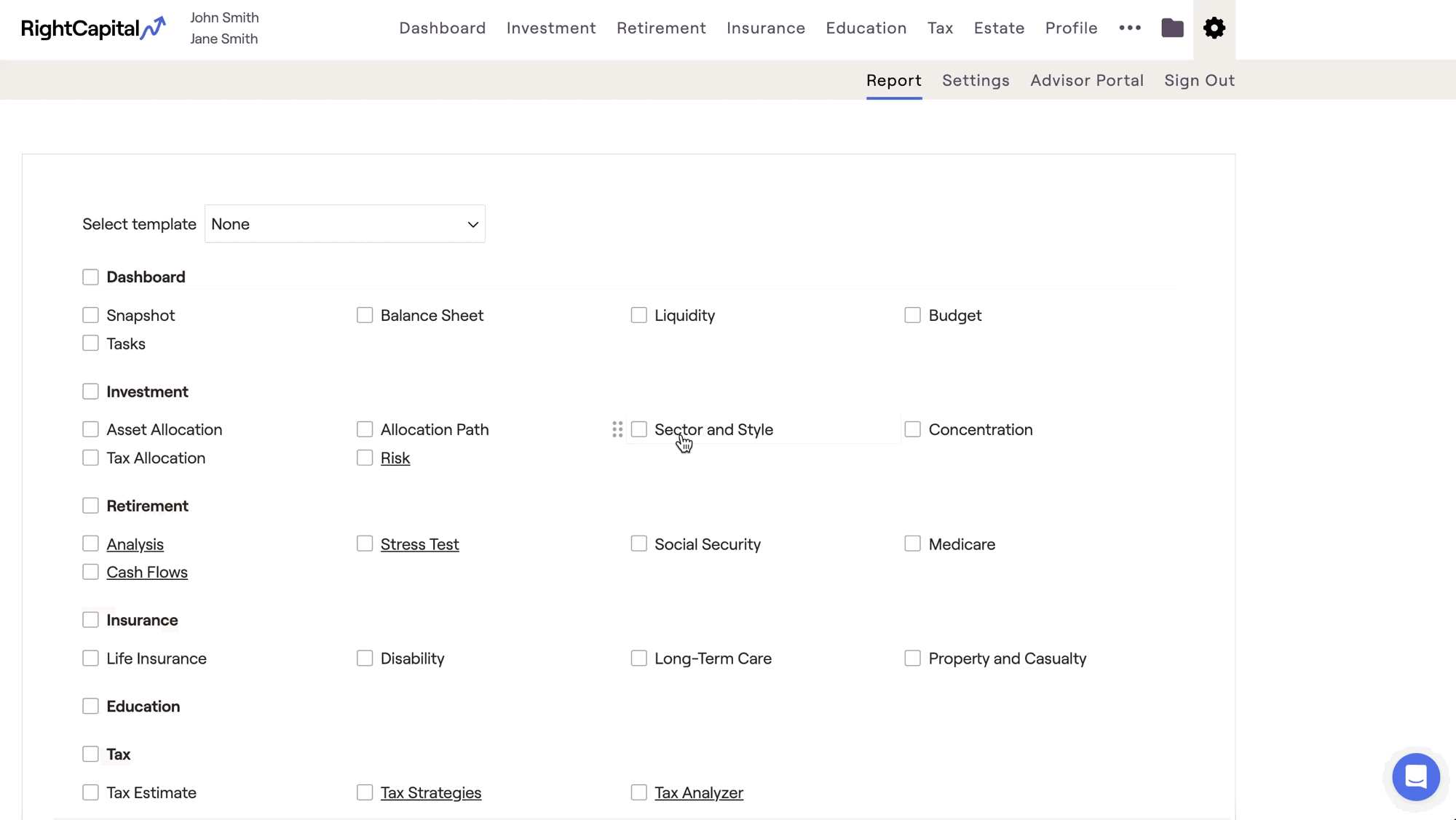Viewport: 1456px width, 820px height.
Task: Click Sign Out
Action: (1199, 81)
